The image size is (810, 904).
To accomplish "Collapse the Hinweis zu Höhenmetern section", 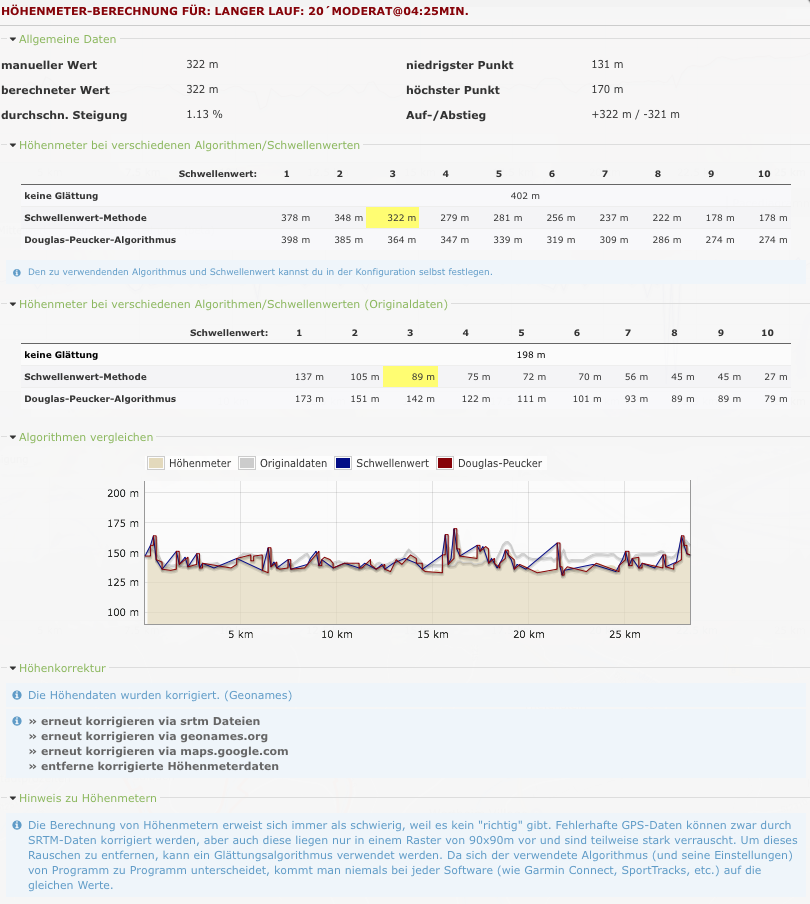I will [87, 798].
